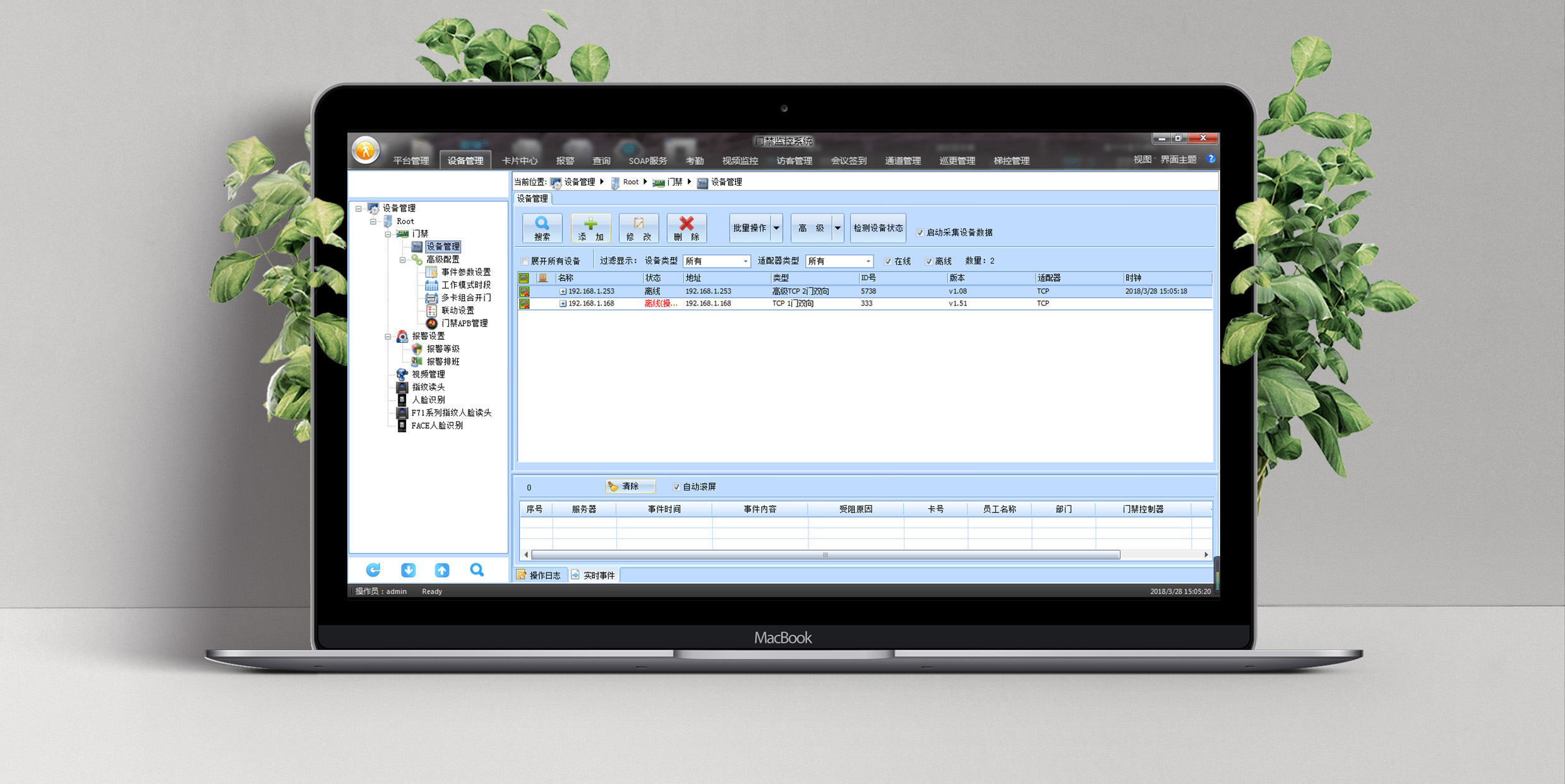This screenshot has width=1565, height=784.
Task: Enable 展开所有设备 checkbox
Action: point(525,261)
